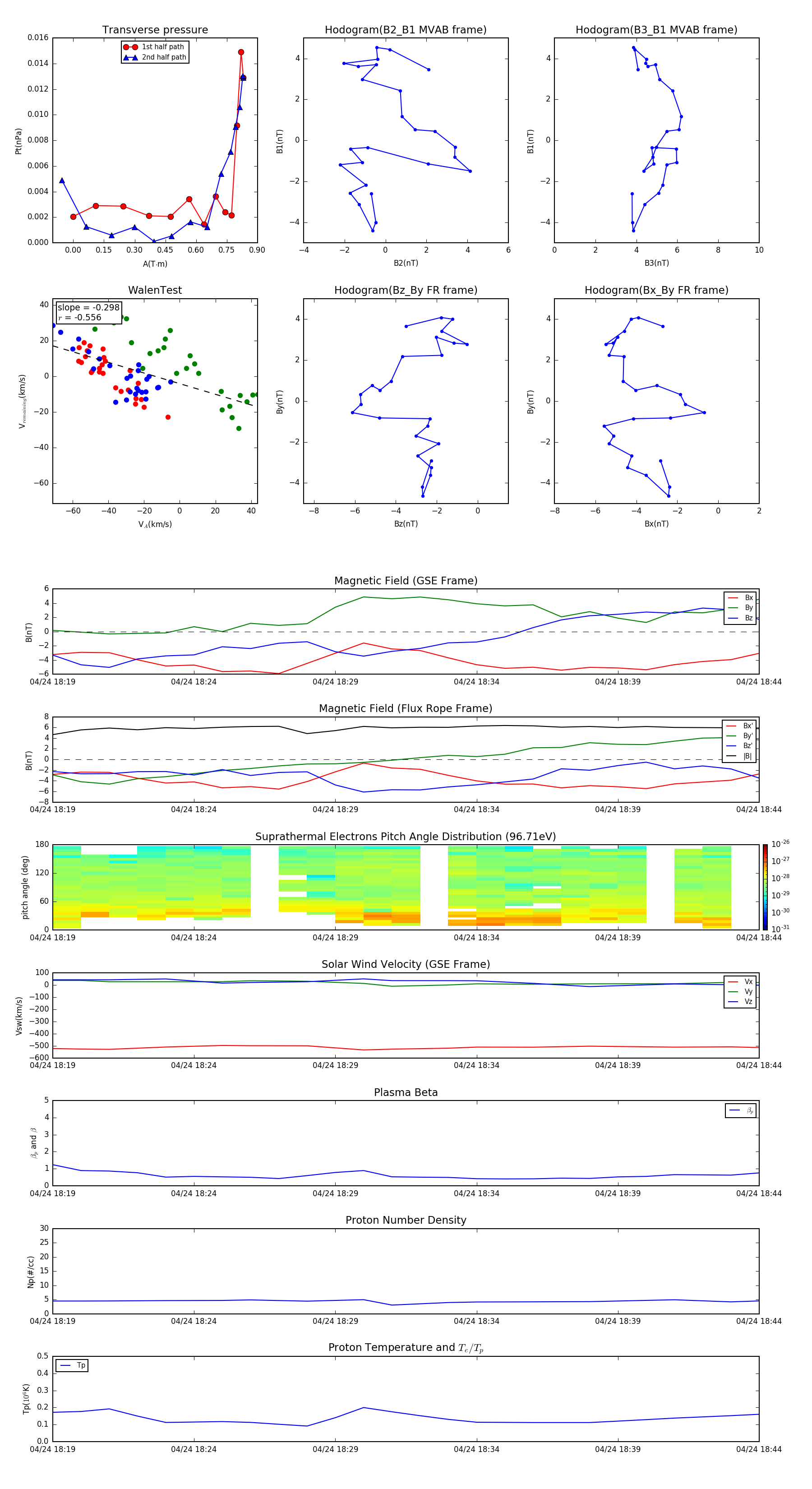Viewport: 812px width, 1489px height.
Task: Click 'By' in GSE magnetic field legend
Action: tap(740, 607)
